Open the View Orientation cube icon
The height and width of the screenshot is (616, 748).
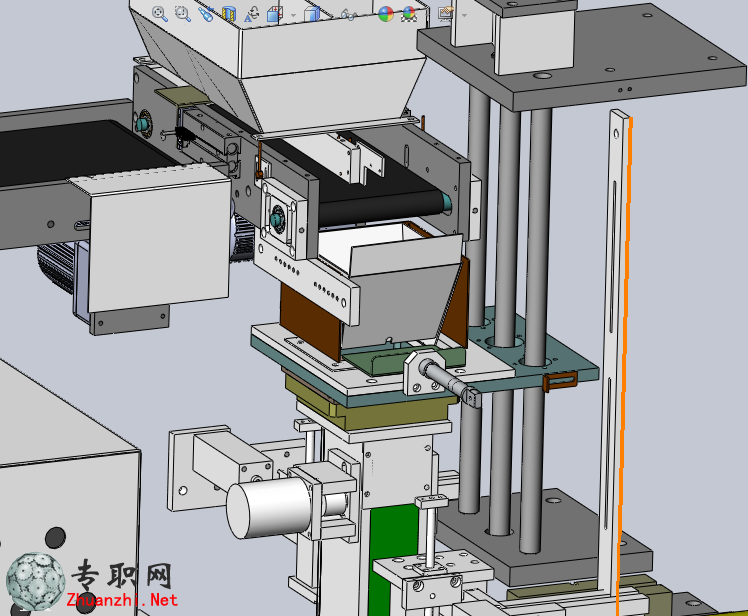[275, 14]
